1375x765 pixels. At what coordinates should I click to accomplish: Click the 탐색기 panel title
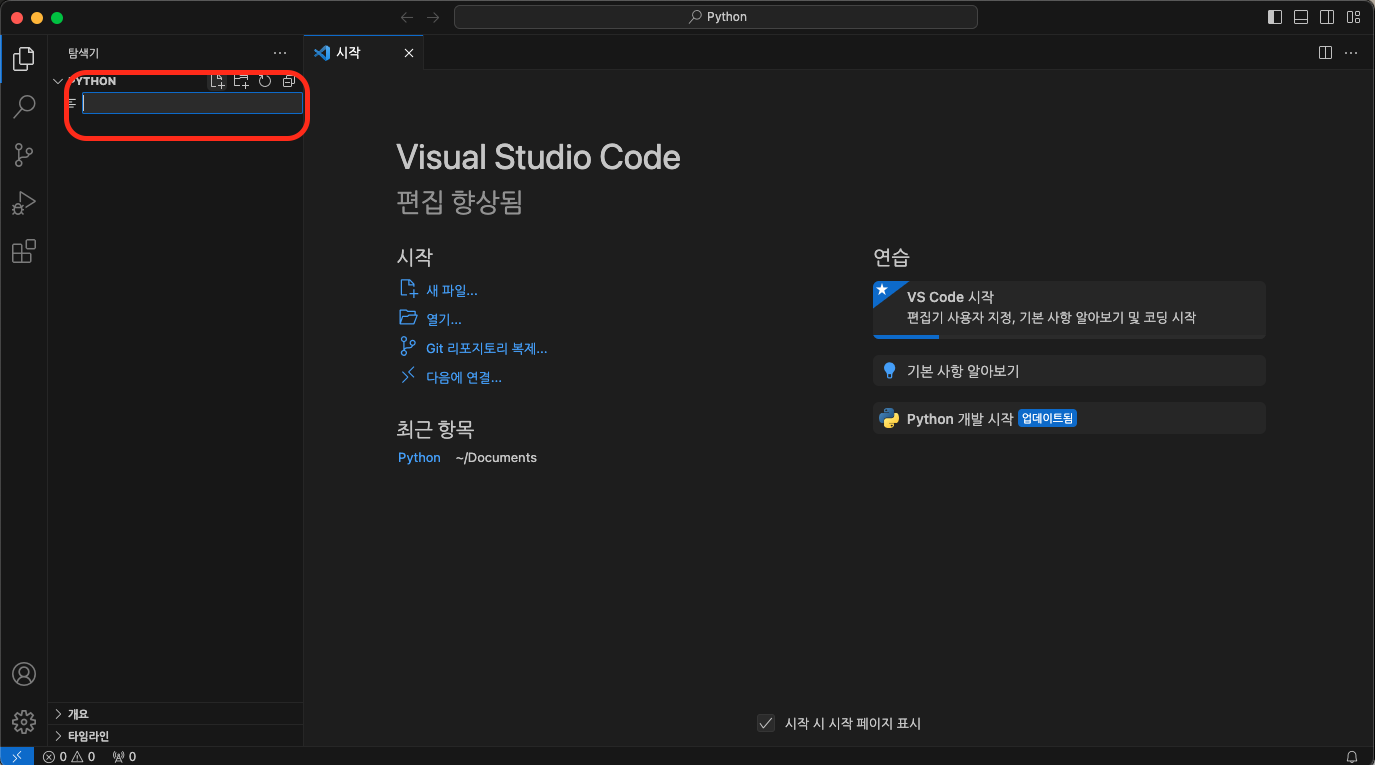pos(83,53)
